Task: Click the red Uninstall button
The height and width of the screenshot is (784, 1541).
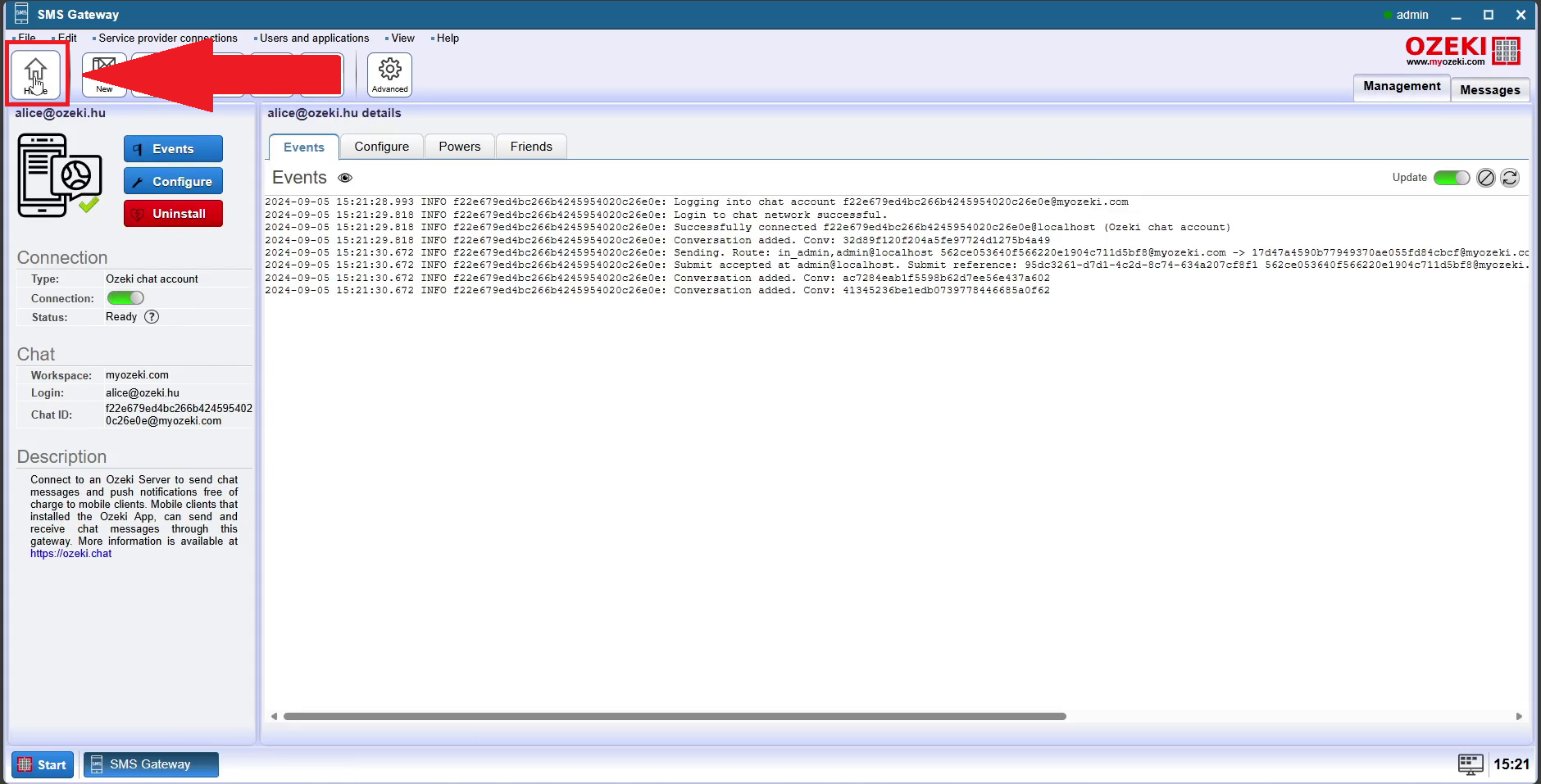Action: [173, 214]
